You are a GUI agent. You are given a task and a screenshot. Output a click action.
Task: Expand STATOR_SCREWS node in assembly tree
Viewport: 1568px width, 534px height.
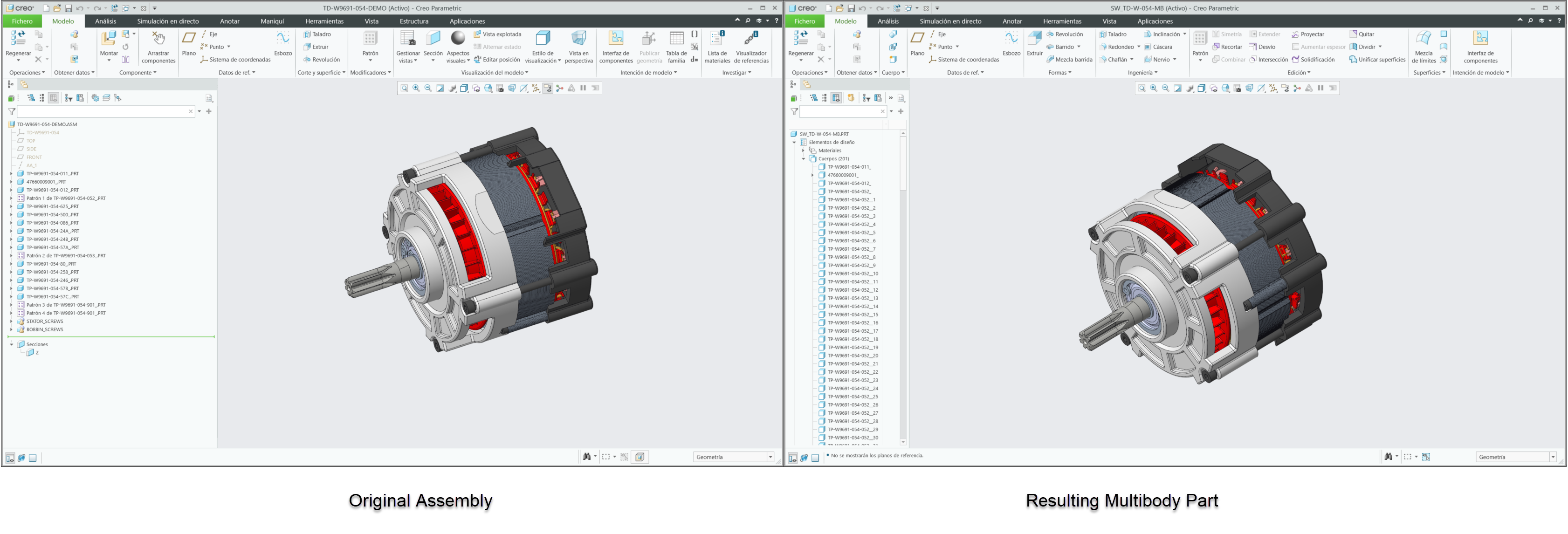click(x=11, y=321)
